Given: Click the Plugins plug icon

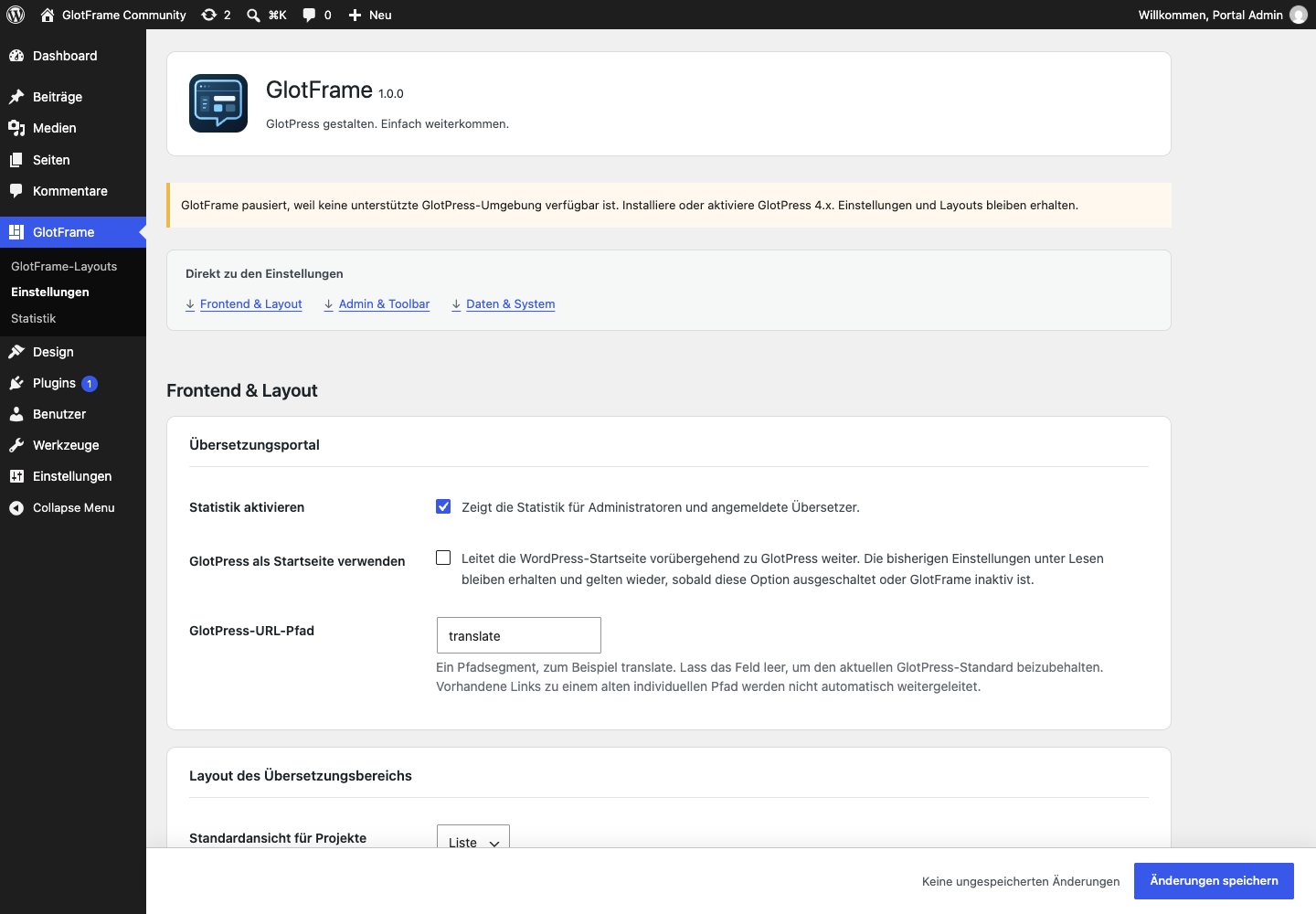Looking at the screenshot, I should [16, 383].
